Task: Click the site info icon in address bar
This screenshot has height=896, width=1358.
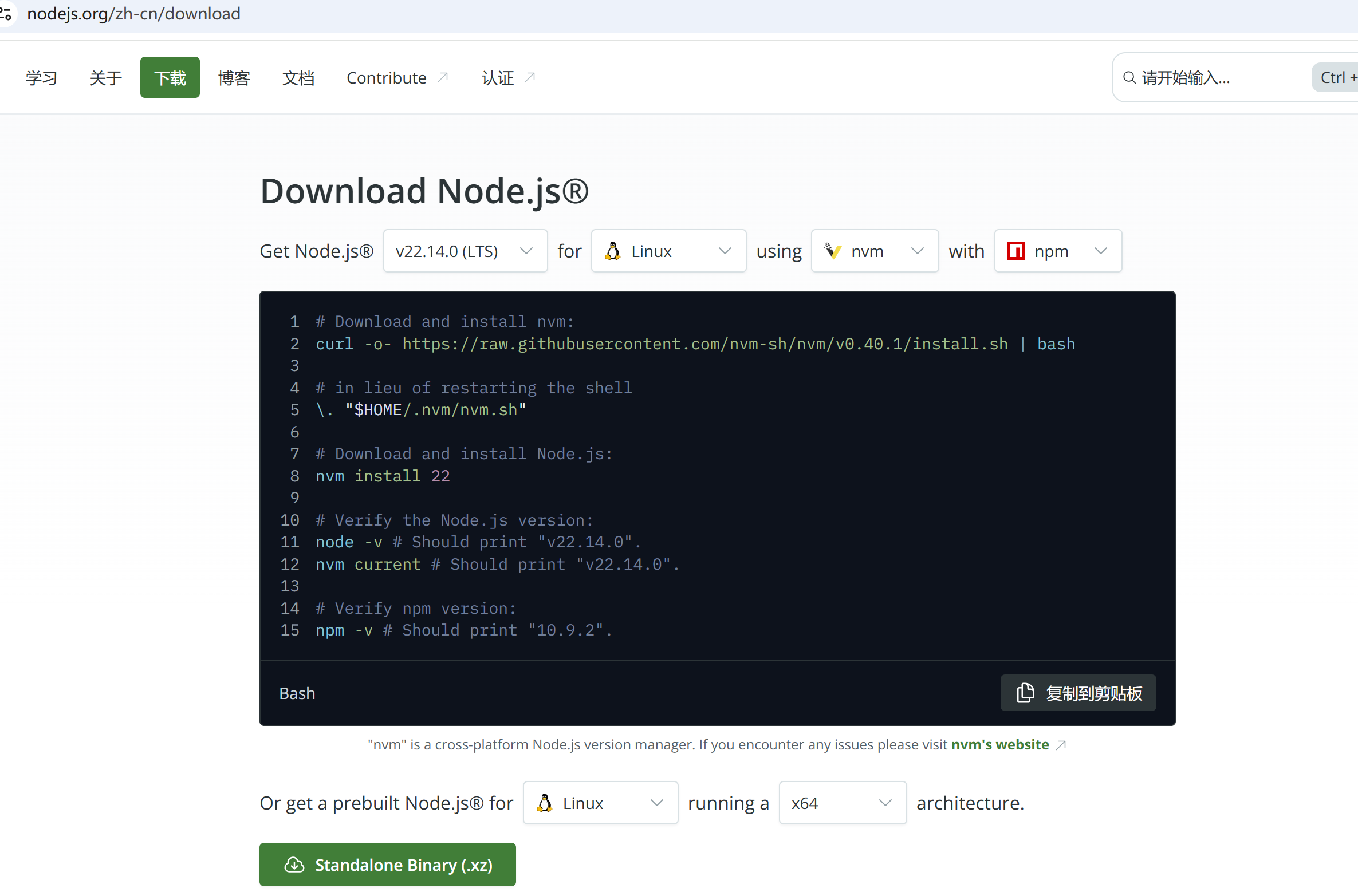Action: [x=6, y=14]
